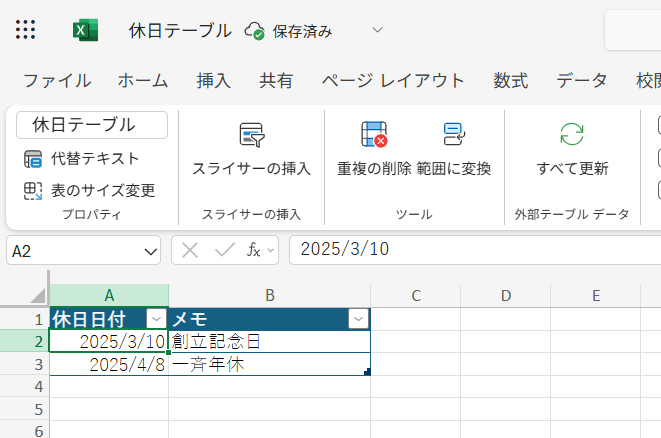Image resolution: width=661 pixels, height=438 pixels.
Task: Select column D header
Action: coord(506,296)
